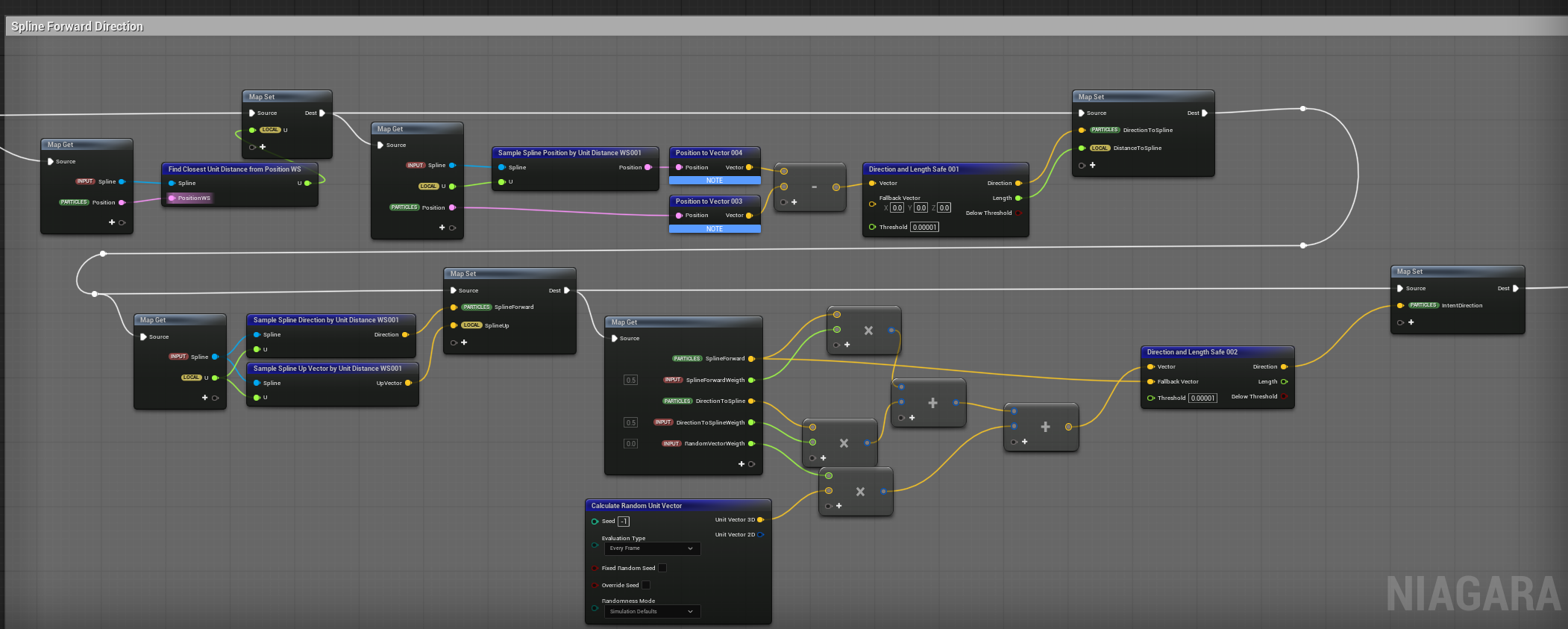Click the Threshold field on Direction and Length Safe 002
Viewport: 1568px width, 629px height.
coord(1202,398)
